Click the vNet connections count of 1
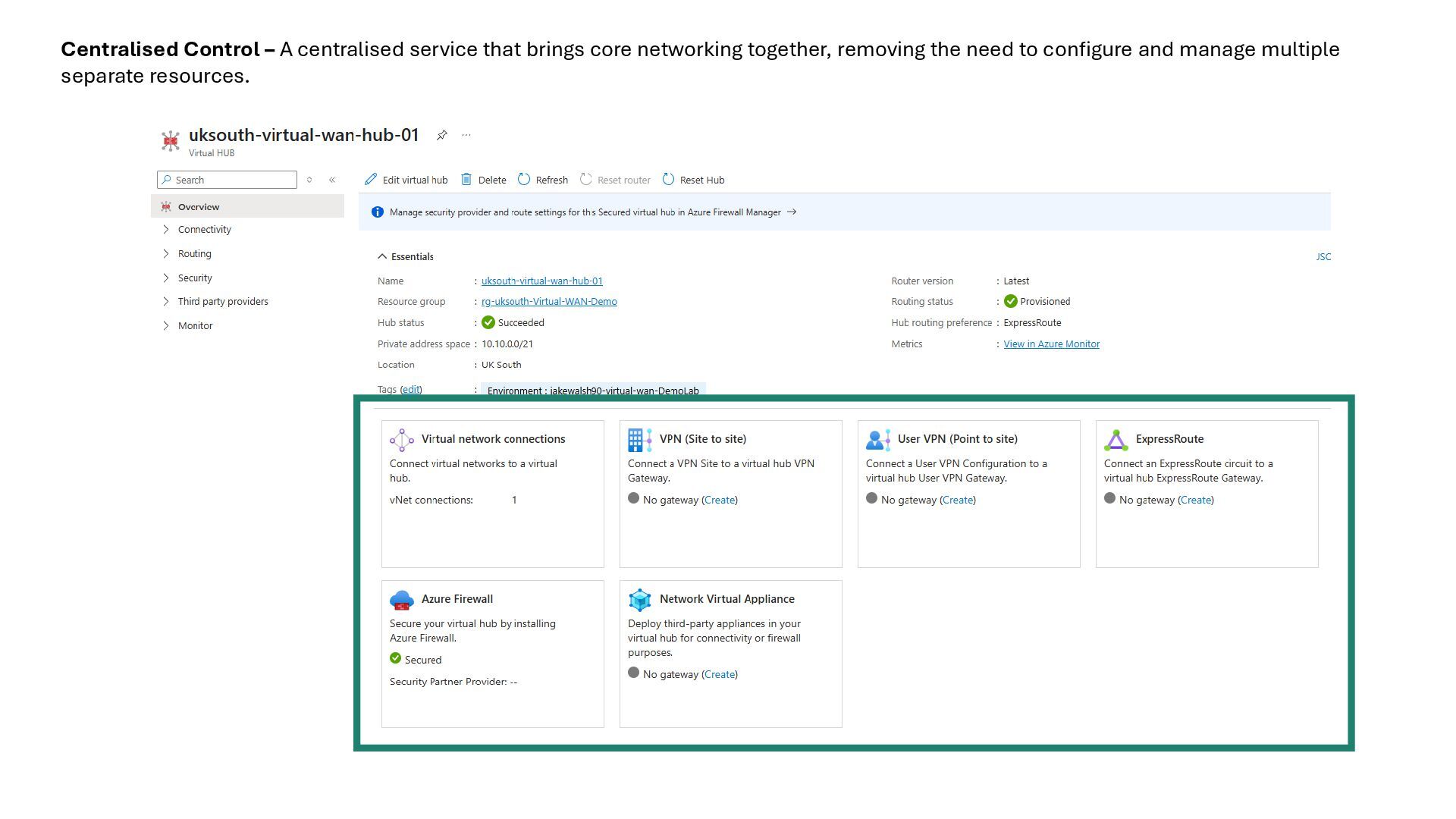The width and height of the screenshot is (1456, 819). click(514, 500)
